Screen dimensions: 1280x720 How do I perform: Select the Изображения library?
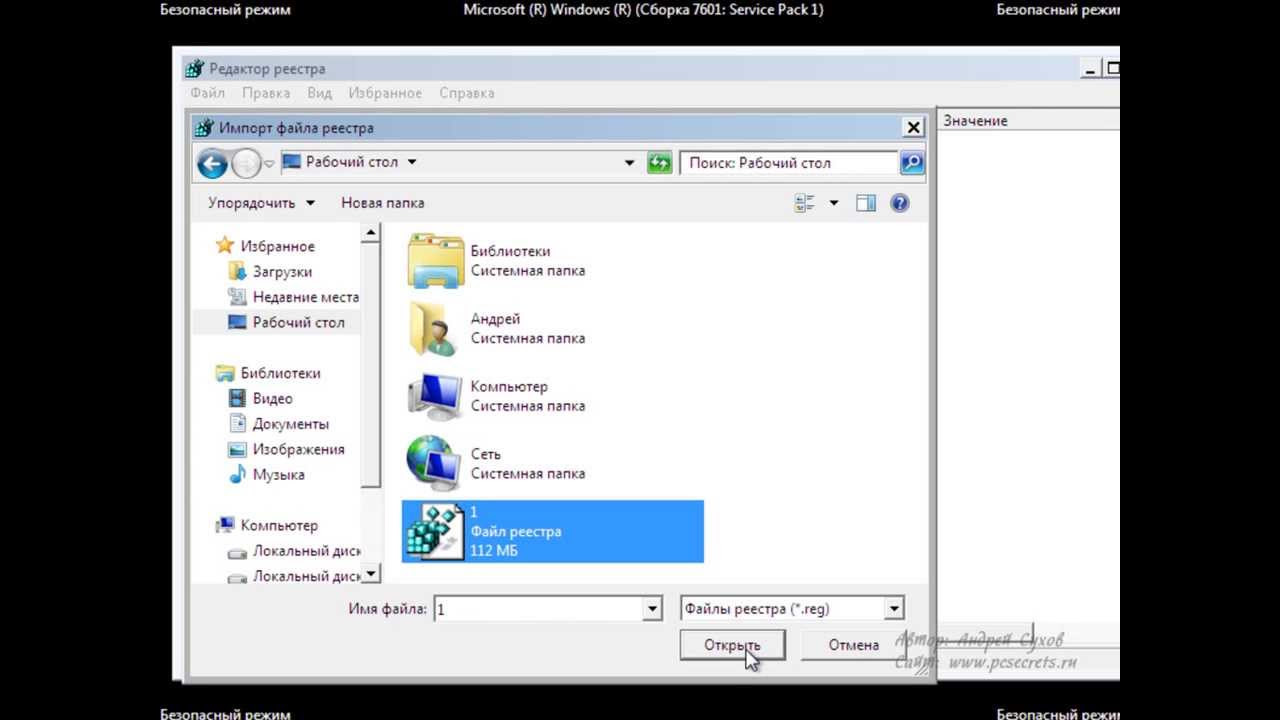coord(298,449)
